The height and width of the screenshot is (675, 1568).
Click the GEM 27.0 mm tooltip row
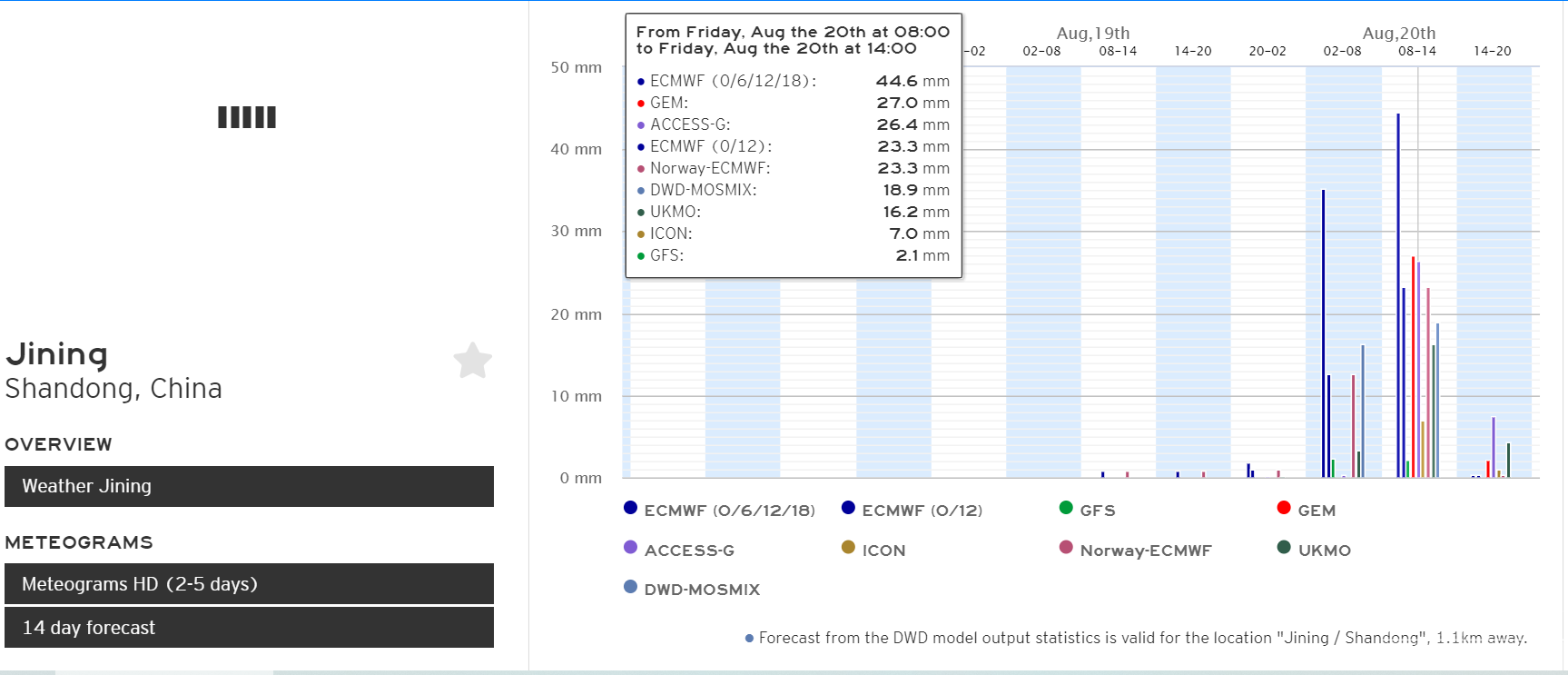[x=794, y=103]
